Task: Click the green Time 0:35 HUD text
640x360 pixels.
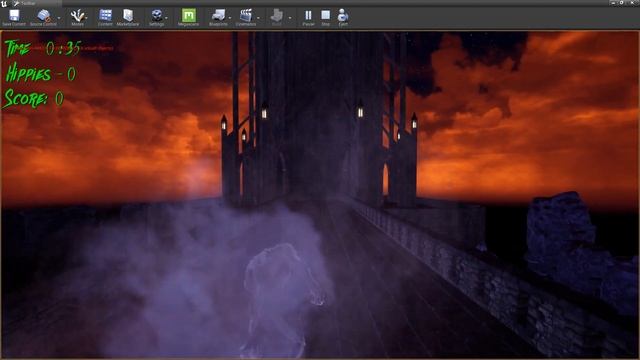Action: pos(43,49)
